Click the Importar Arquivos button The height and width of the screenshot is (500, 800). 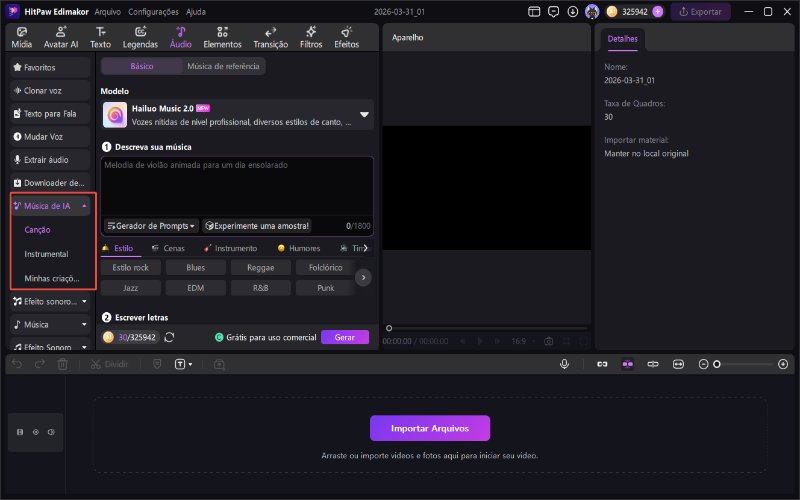pyautogui.click(x=430, y=428)
